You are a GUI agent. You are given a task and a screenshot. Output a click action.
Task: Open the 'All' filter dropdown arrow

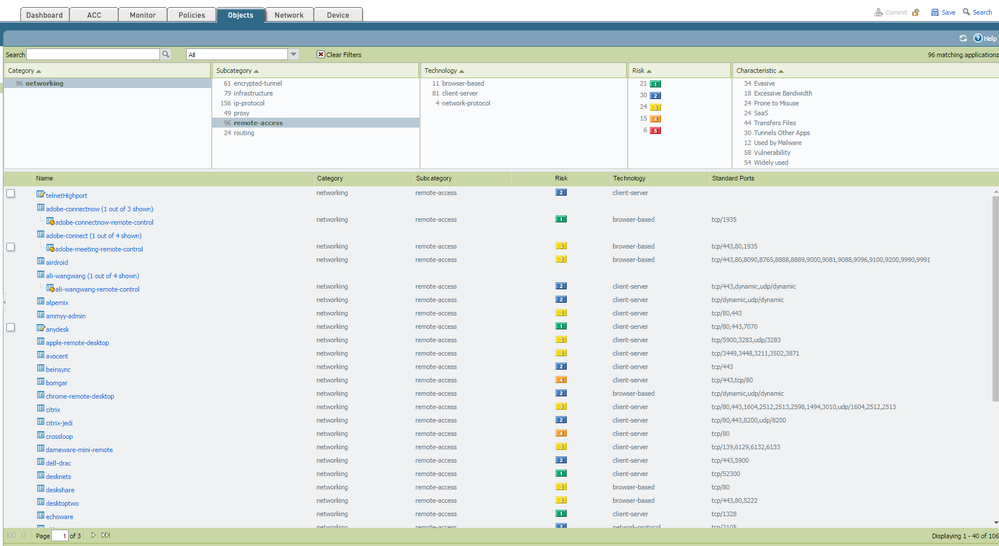point(293,54)
